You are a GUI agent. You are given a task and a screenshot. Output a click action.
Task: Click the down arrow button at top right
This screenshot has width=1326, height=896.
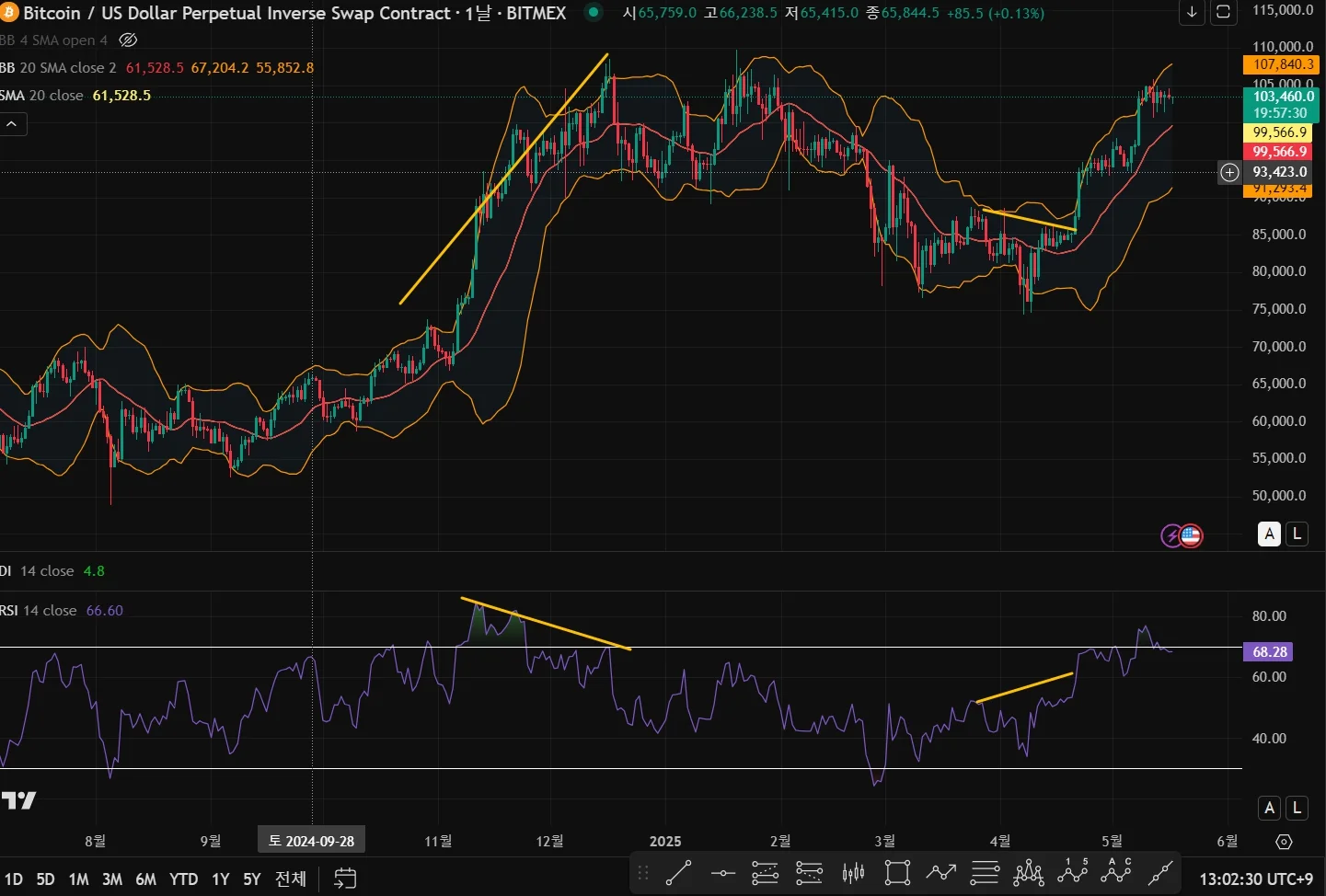(x=1192, y=12)
